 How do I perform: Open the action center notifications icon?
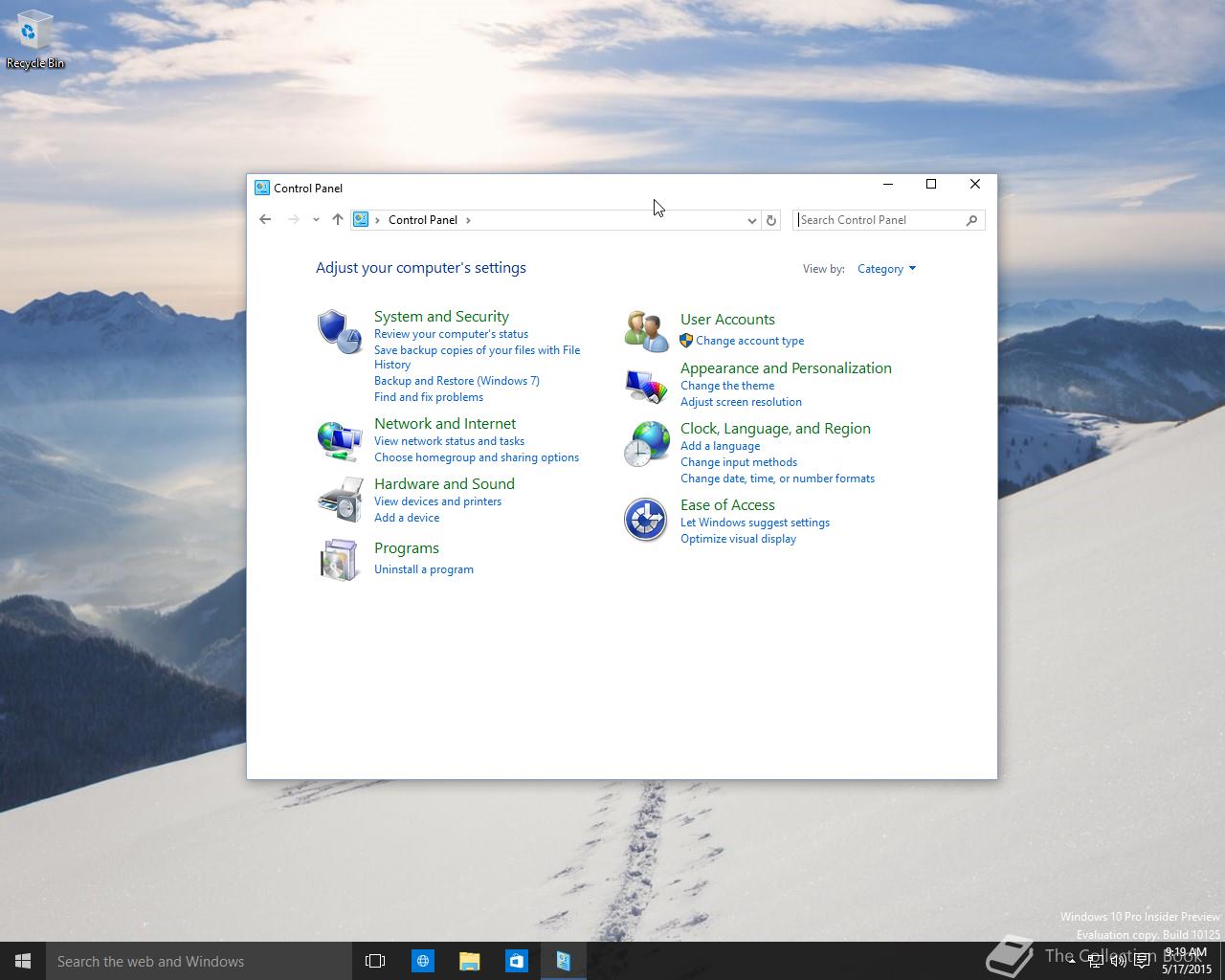[x=1142, y=961]
